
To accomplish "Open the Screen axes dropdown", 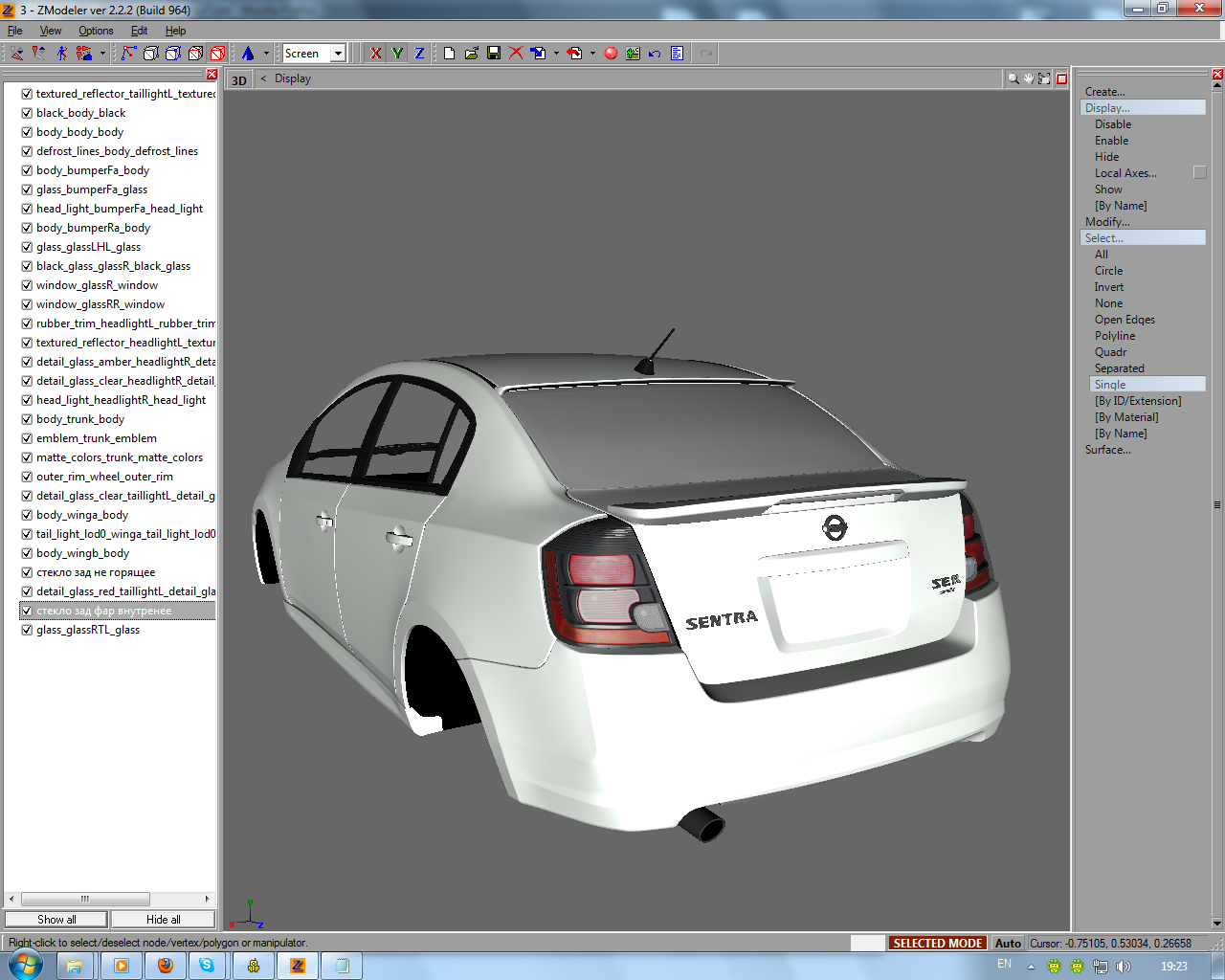I will click(x=338, y=54).
